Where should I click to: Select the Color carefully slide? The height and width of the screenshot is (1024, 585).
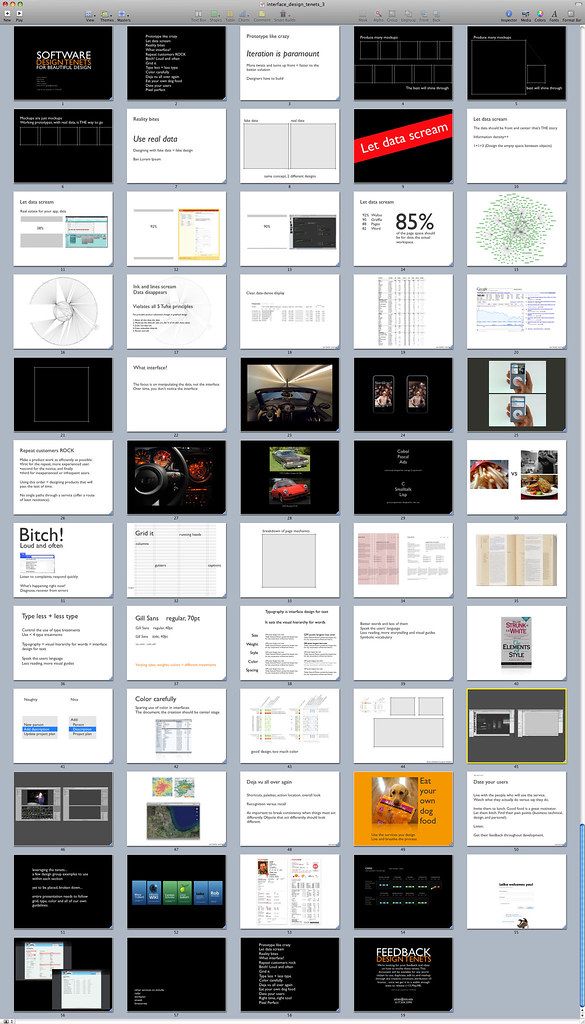176,726
